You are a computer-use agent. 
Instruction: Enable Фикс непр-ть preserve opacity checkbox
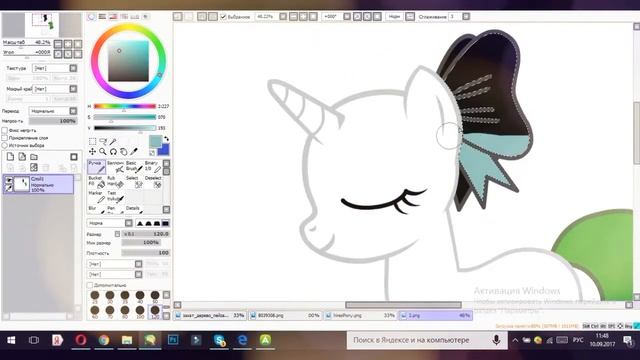tap(4, 130)
